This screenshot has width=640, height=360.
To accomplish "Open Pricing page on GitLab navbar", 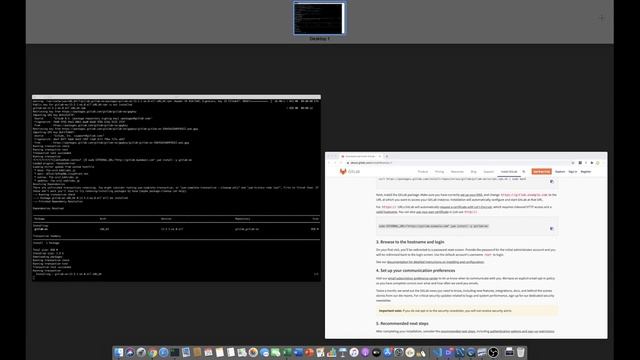I will click(x=439, y=172).
